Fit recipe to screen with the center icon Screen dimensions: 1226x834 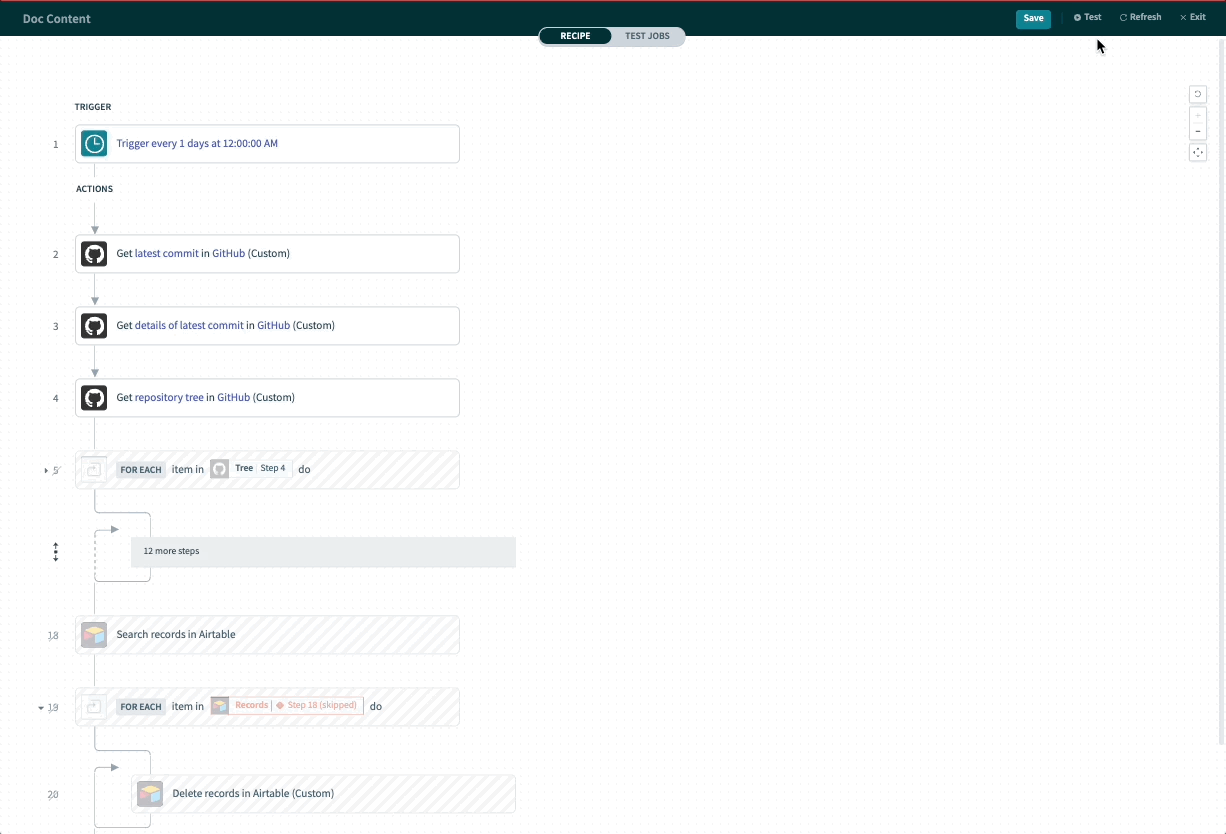point(1198,153)
